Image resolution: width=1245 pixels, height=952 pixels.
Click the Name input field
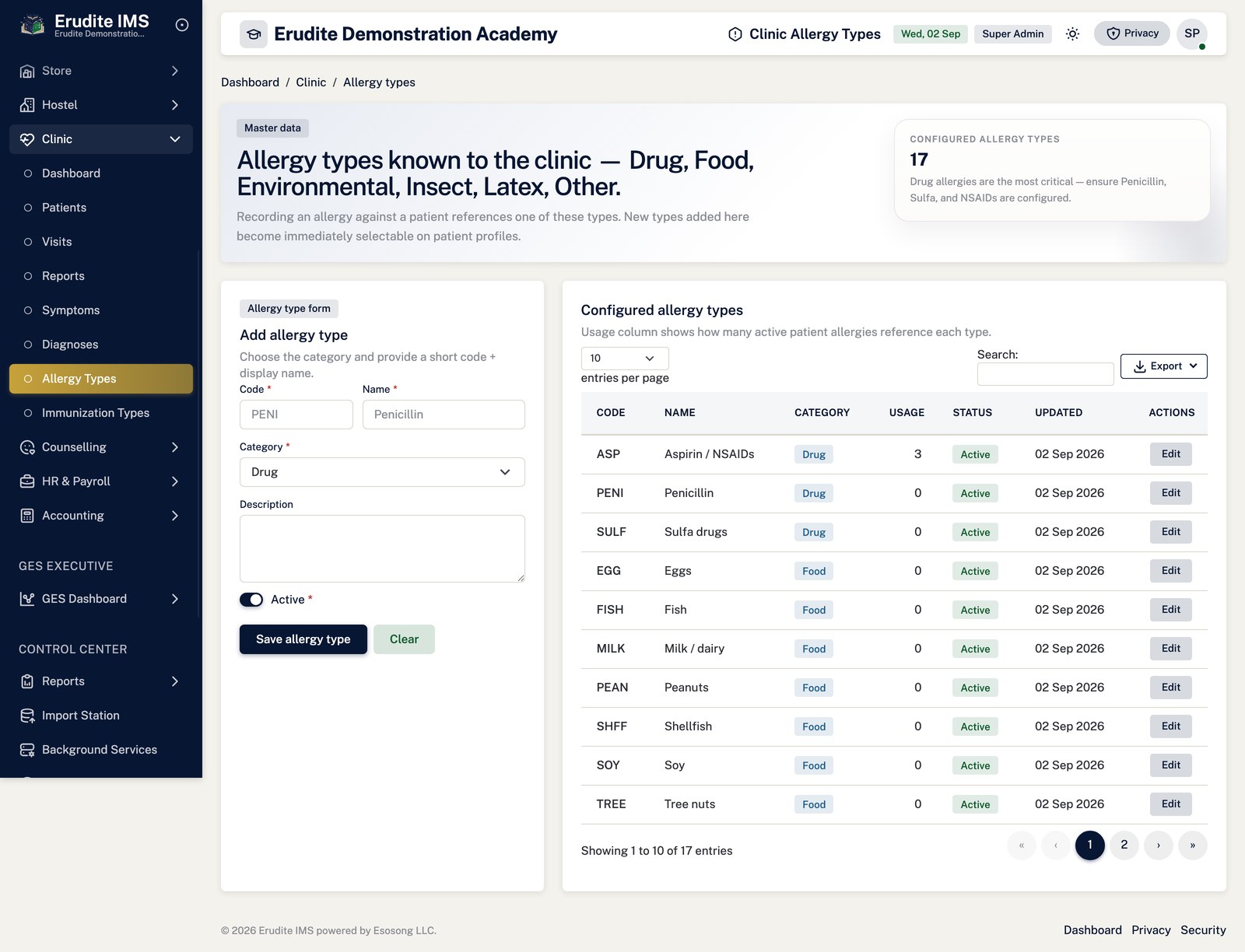tap(444, 415)
